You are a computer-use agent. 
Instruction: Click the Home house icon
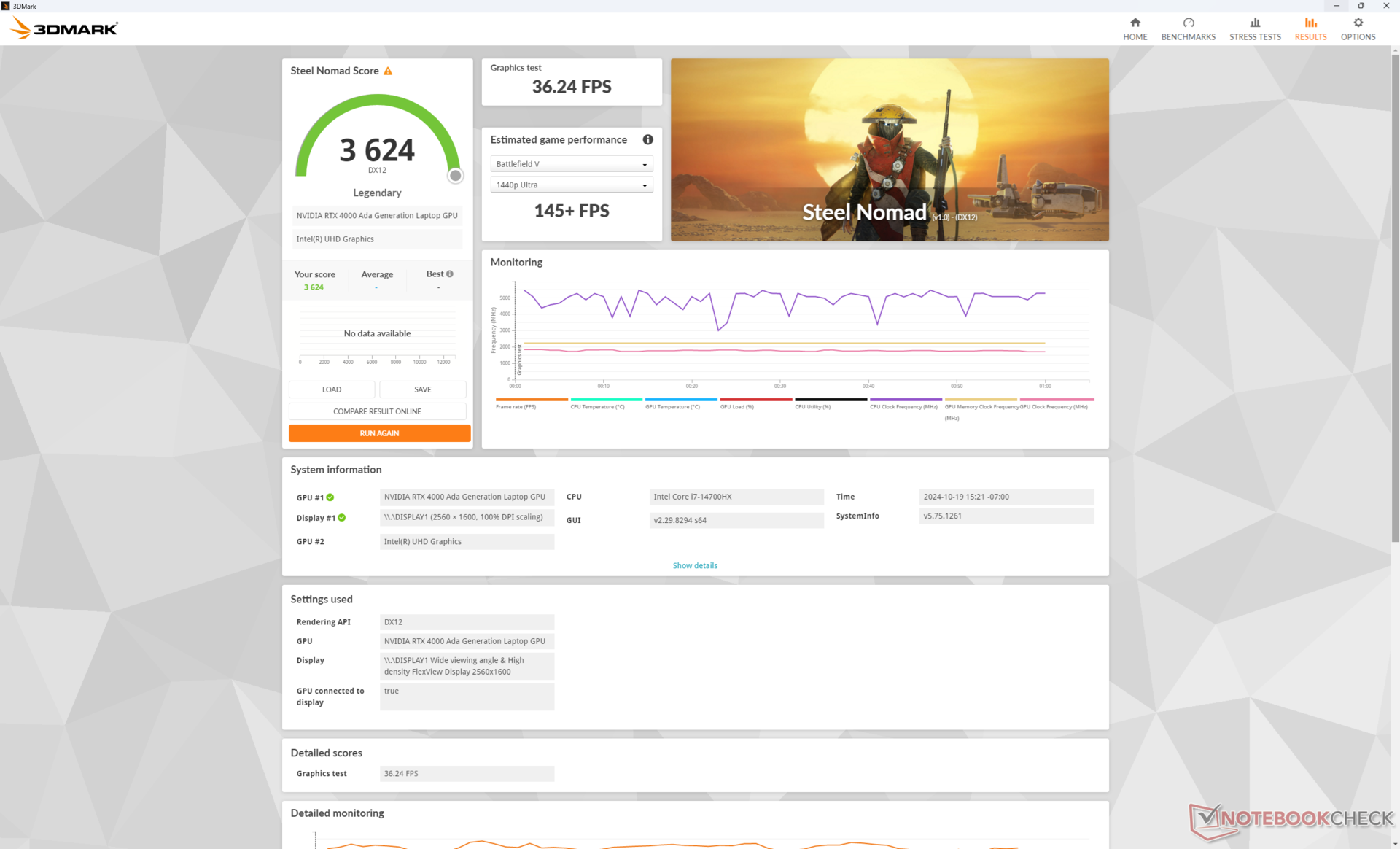coord(1135,23)
